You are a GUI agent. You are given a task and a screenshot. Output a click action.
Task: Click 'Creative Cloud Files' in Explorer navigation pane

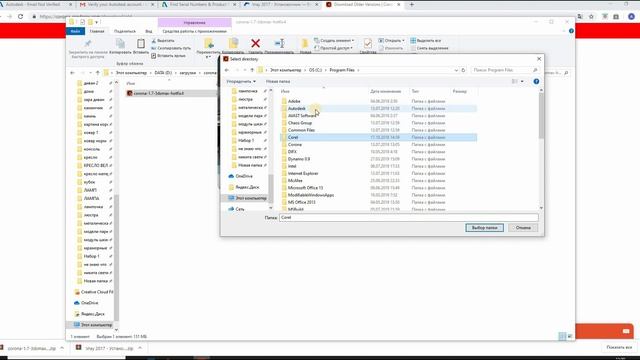point(94,292)
